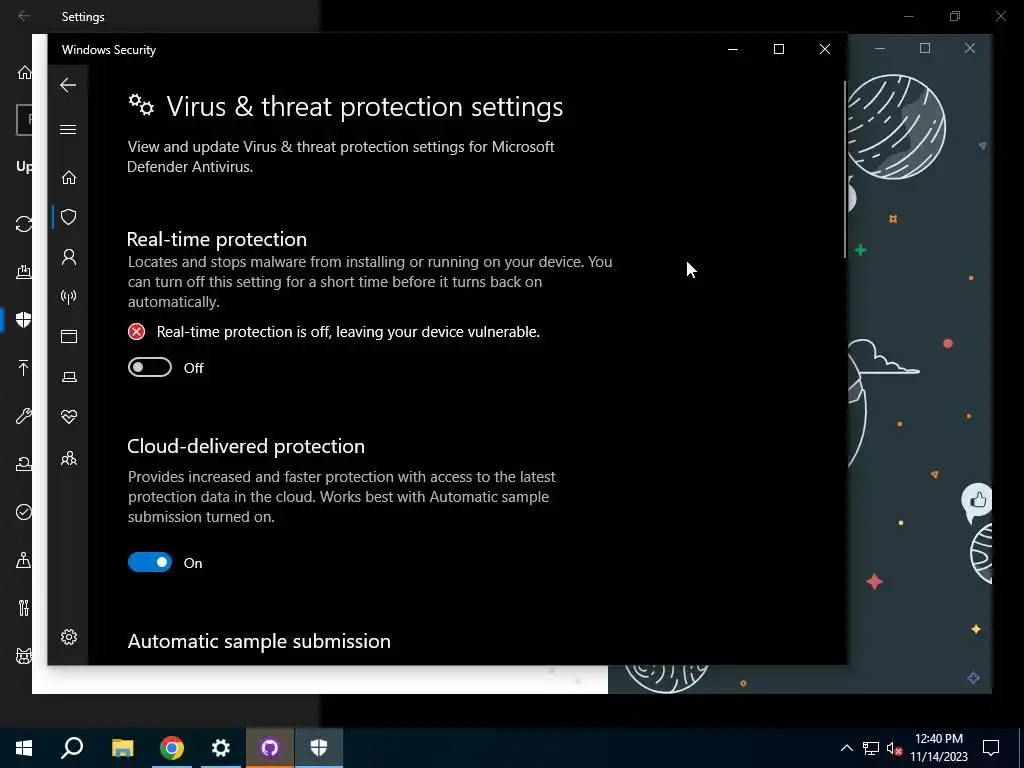
Task: Click the red error icon beside warning
Action: pyautogui.click(x=136, y=332)
